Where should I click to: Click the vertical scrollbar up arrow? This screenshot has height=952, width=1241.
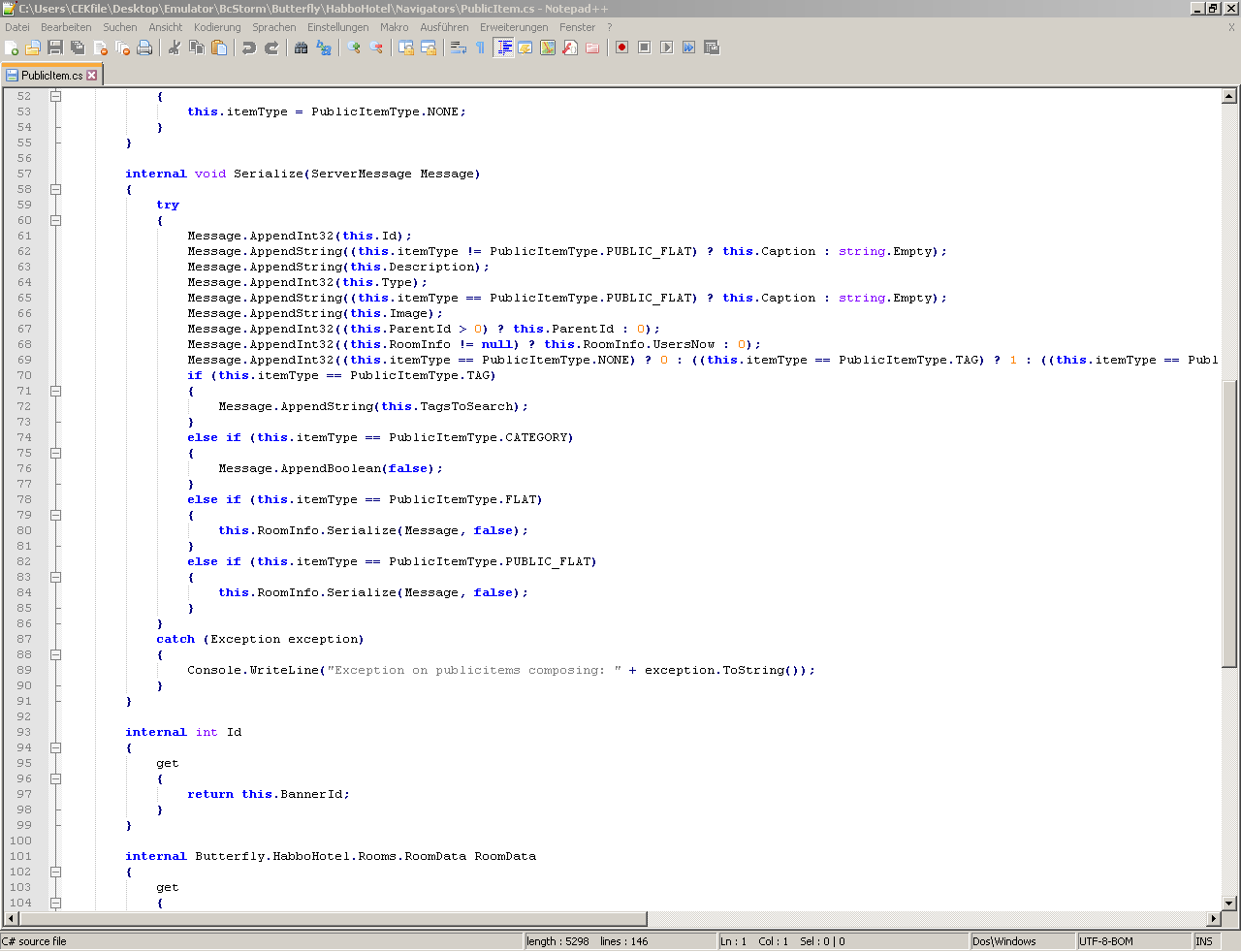pos(1229,96)
